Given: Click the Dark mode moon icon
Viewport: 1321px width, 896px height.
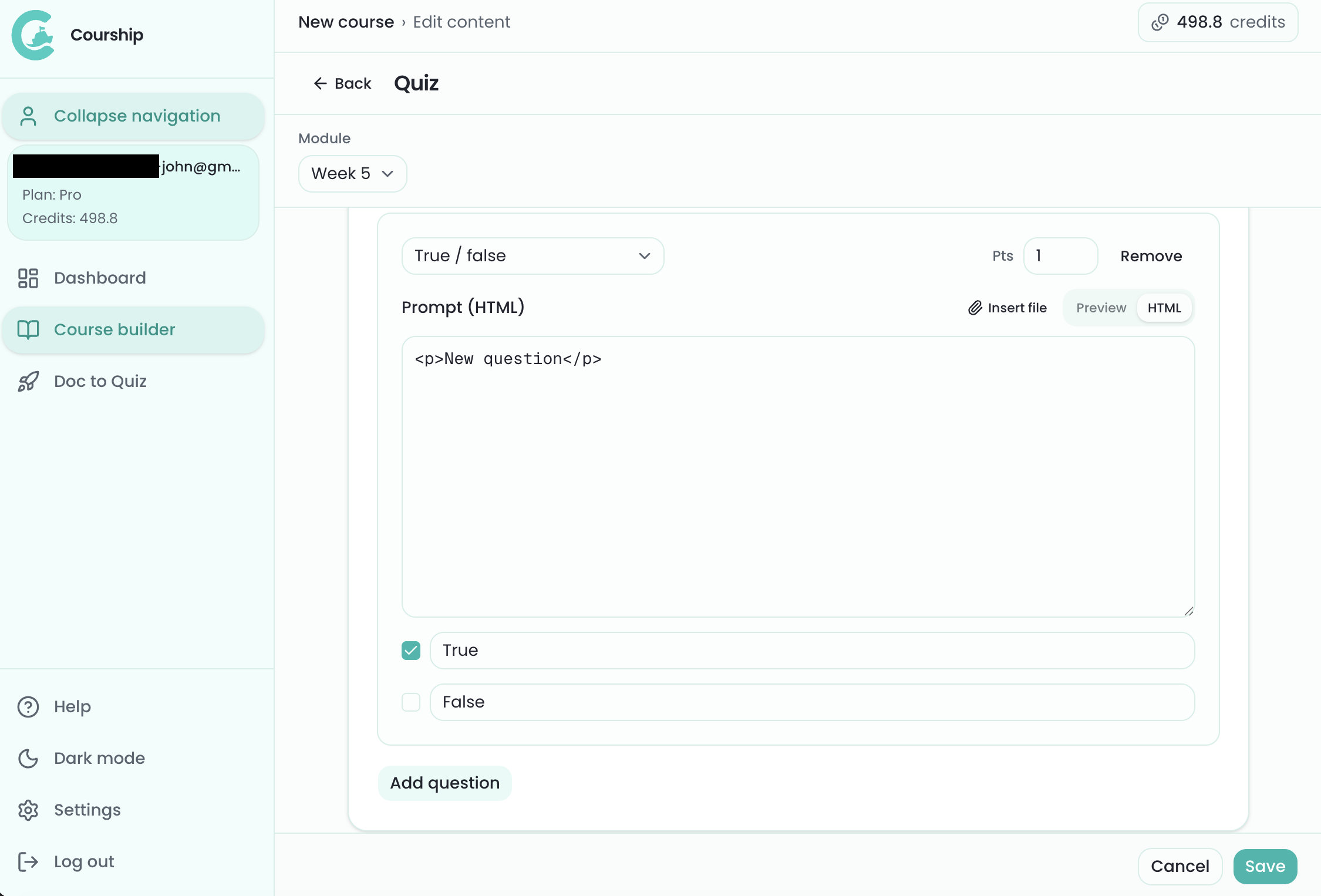Looking at the screenshot, I should pyautogui.click(x=28, y=759).
